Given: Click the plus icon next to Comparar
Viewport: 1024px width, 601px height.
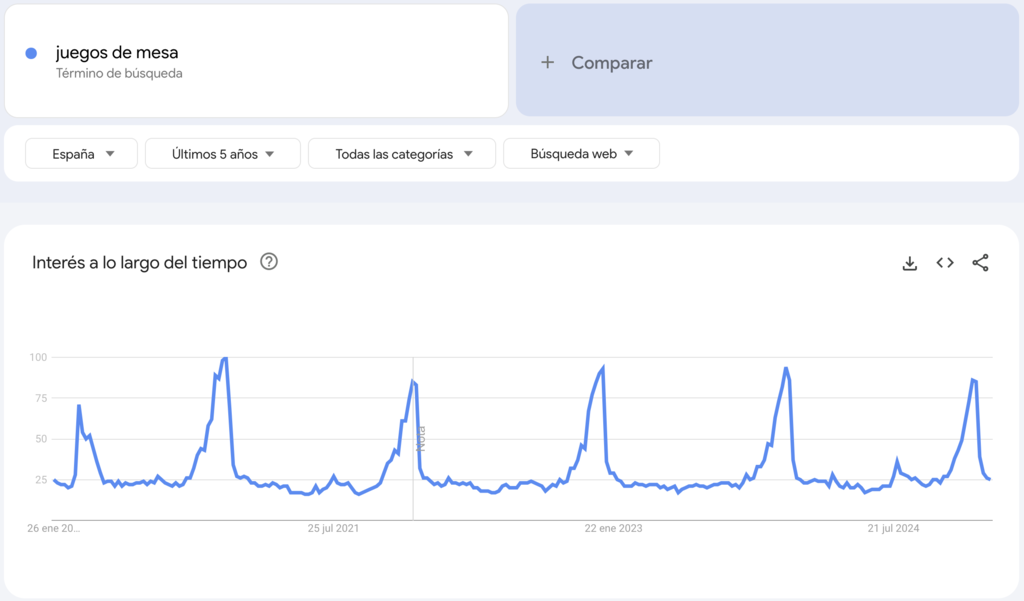Looking at the screenshot, I should [x=547, y=62].
